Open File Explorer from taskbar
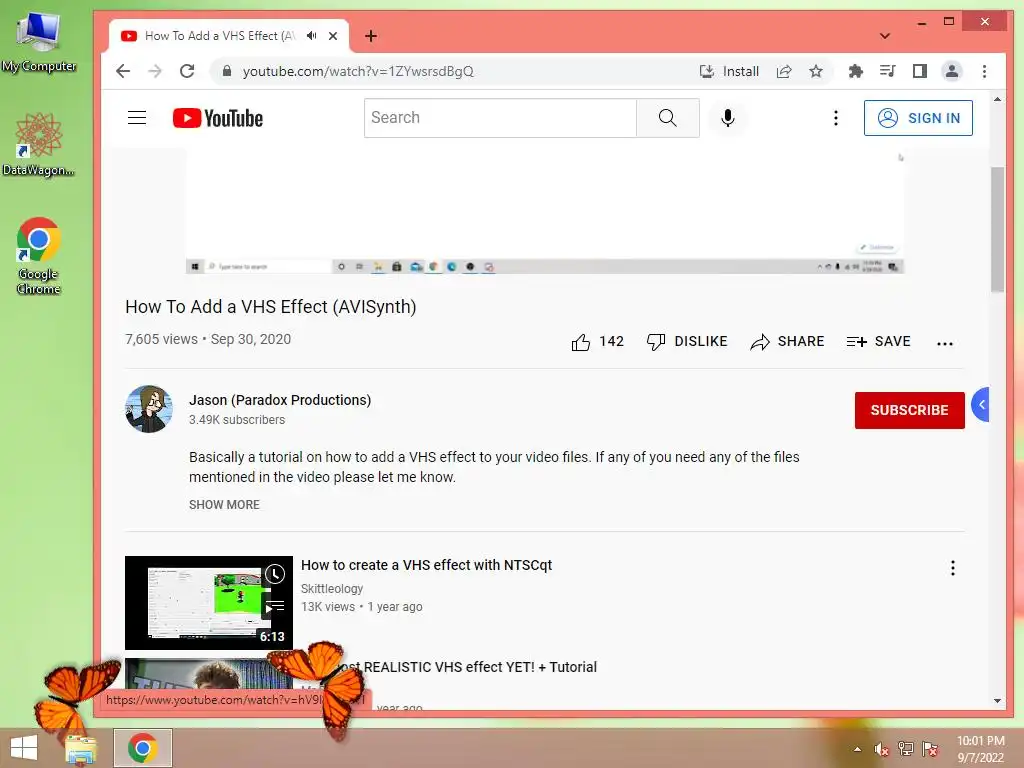The height and width of the screenshot is (768, 1024). point(81,748)
